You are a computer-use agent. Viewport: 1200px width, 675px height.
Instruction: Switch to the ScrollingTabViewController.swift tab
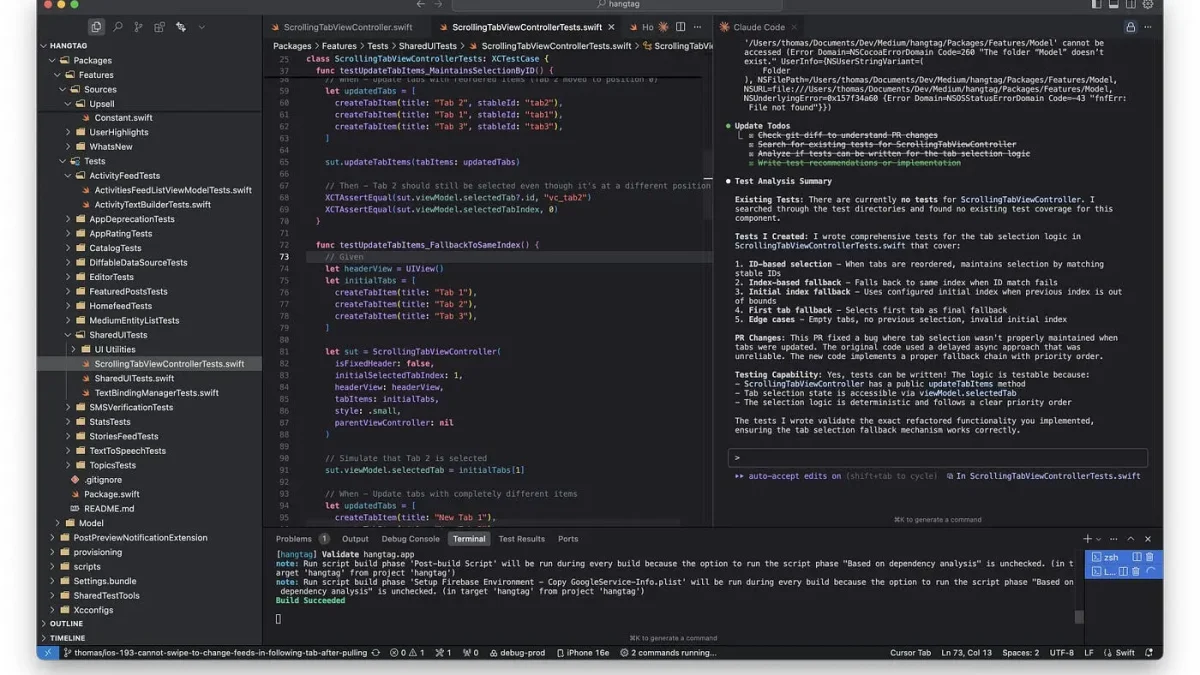[x=347, y=27]
